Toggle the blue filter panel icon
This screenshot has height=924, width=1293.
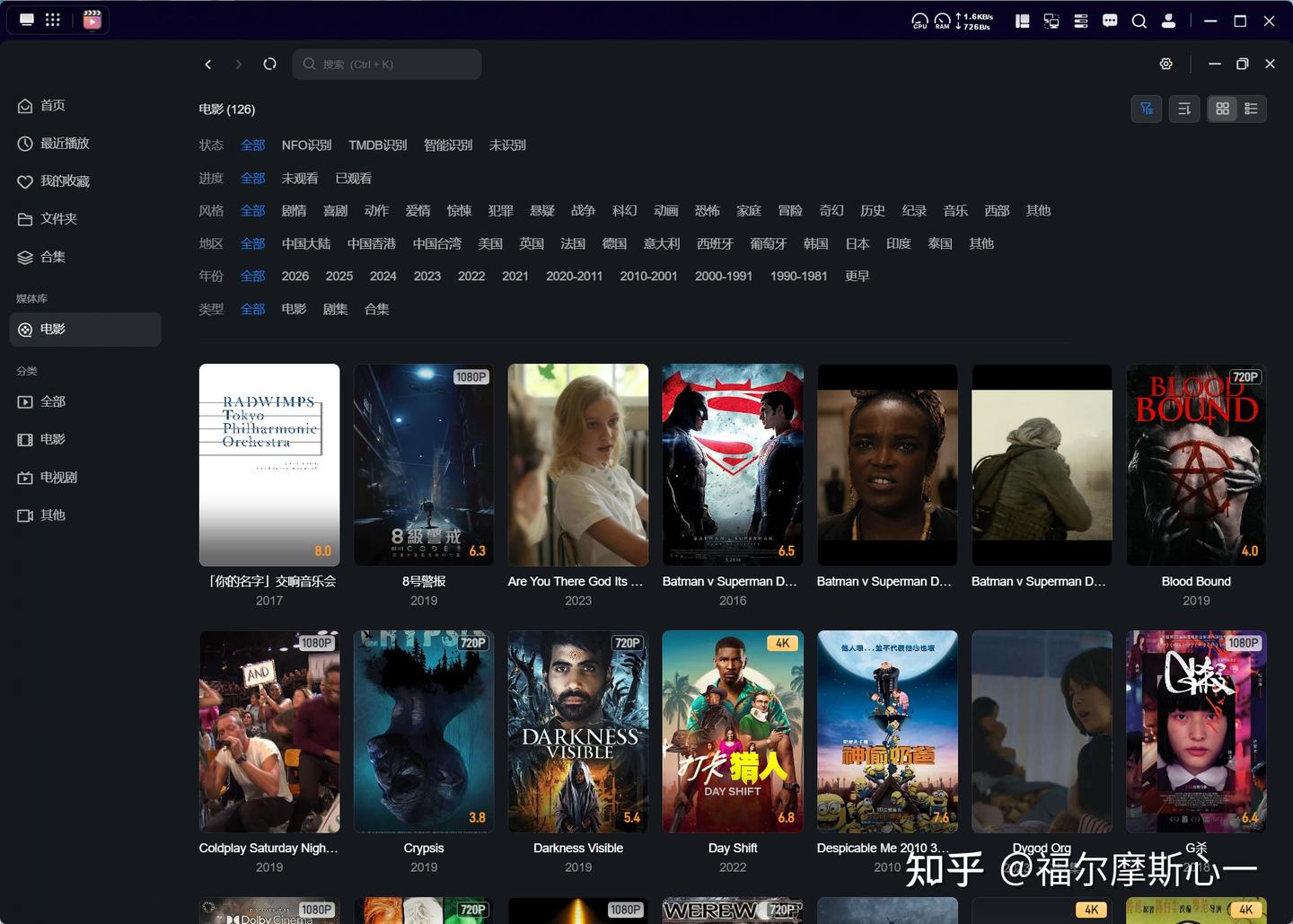click(1147, 109)
